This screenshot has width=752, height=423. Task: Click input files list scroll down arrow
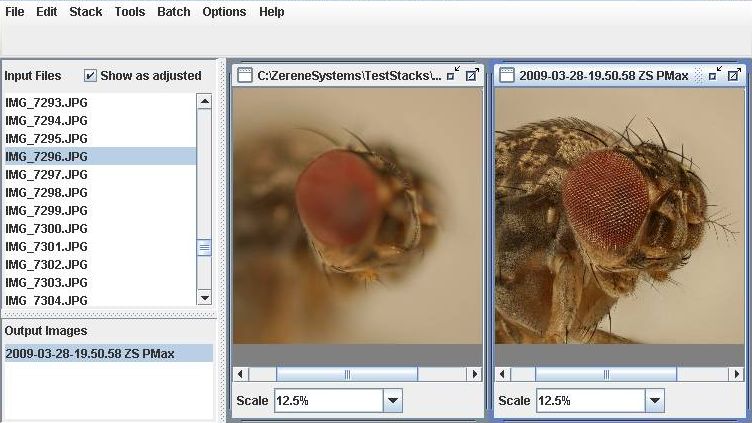point(204,298)
